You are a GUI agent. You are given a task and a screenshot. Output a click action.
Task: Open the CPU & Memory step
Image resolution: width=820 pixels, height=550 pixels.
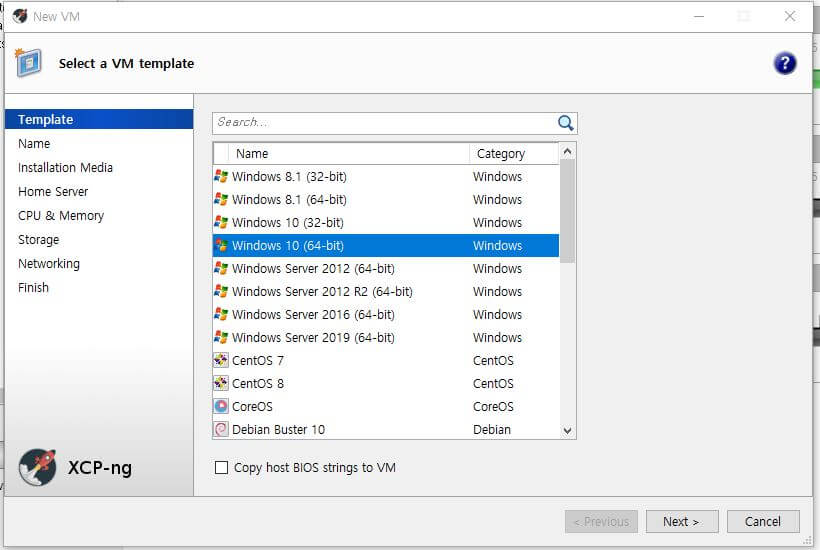click(x=61, y=216)
